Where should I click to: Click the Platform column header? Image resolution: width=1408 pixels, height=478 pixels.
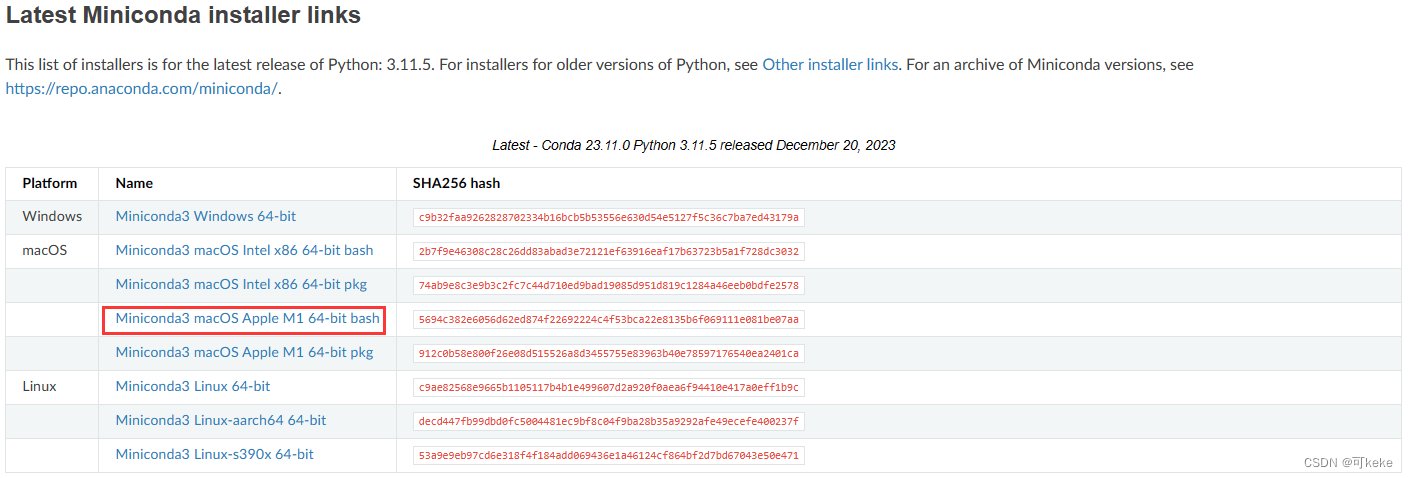[x=50, y=183]
